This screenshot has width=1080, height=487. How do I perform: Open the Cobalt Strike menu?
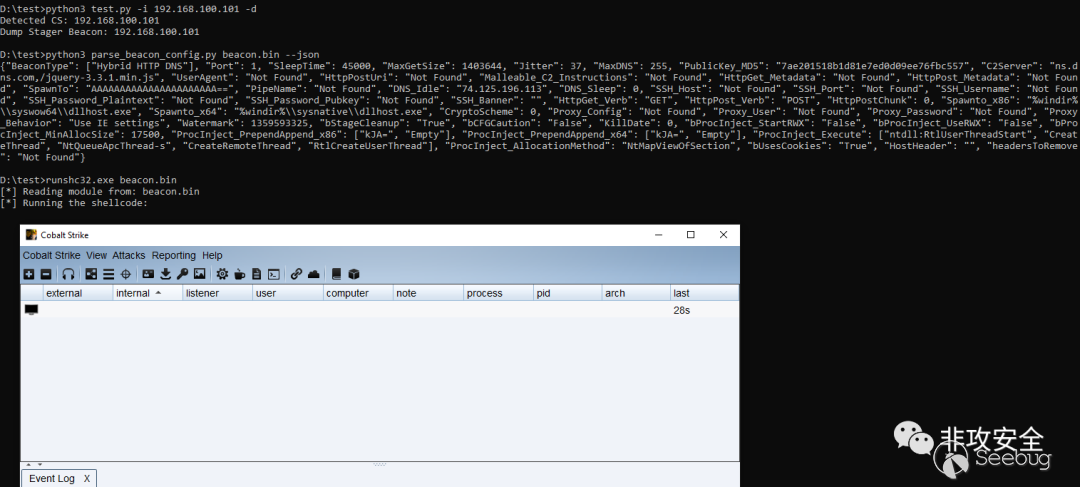point(52,256)
